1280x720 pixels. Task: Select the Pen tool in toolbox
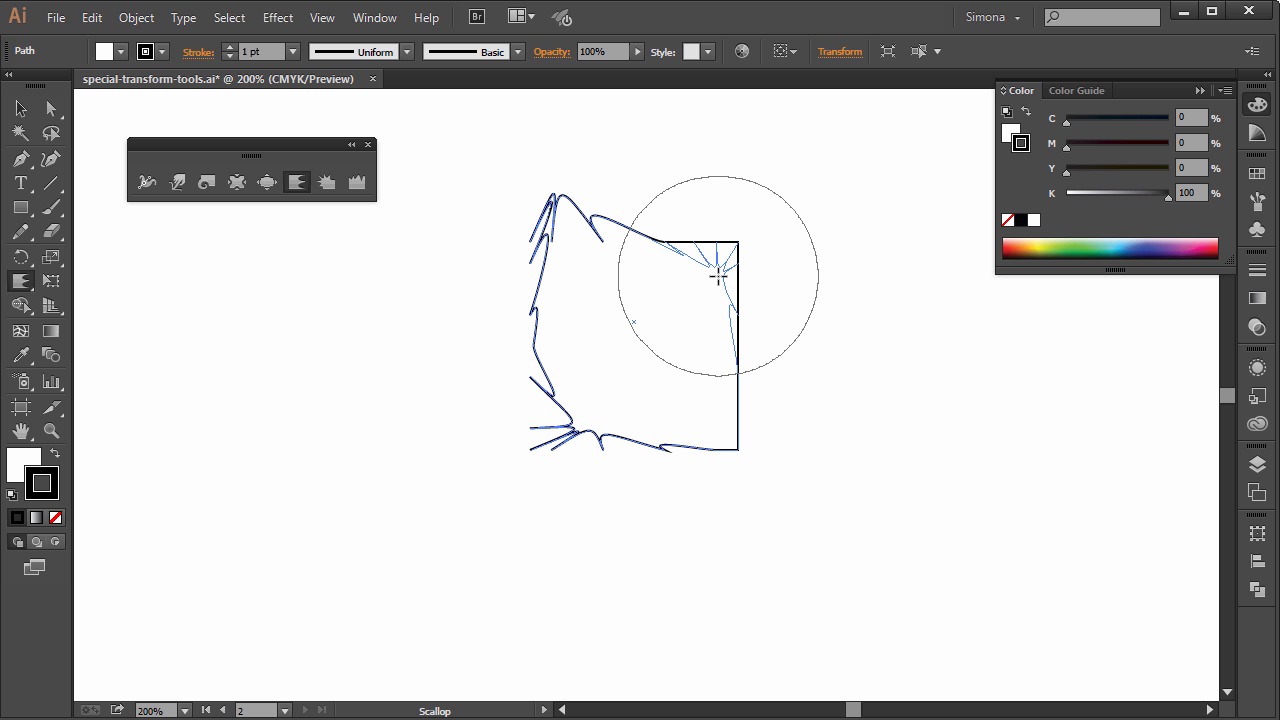pyautogui.click(x=21, y=159)
